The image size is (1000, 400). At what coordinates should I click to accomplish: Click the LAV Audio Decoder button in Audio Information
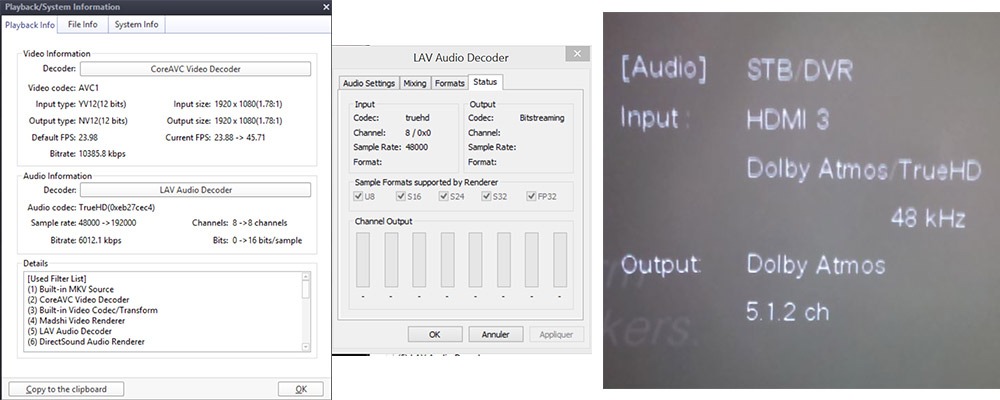coord(195,189)
